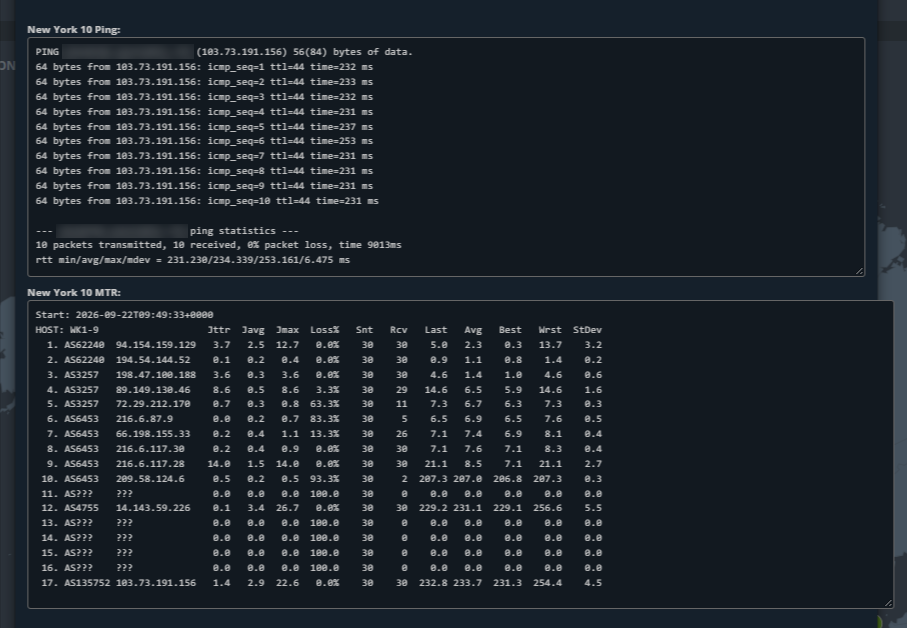Click hop 4 address 89.149.130.46

click(x=153, y=390)
